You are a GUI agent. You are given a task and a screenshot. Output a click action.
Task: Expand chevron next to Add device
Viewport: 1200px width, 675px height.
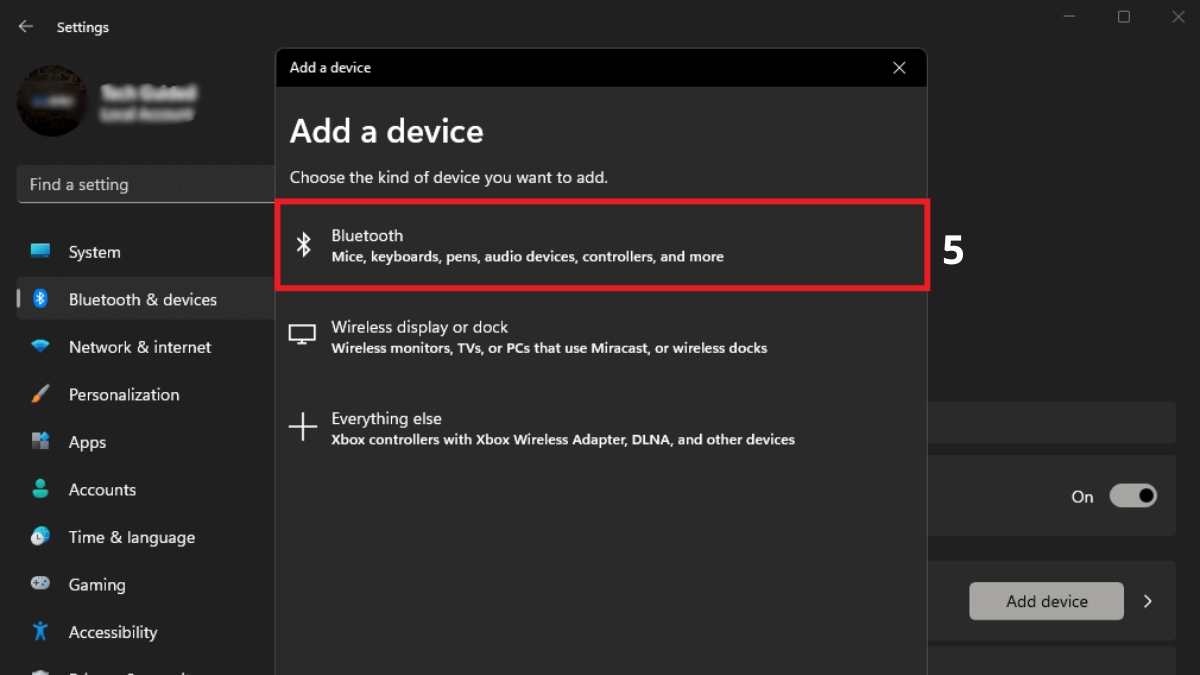1148,601
